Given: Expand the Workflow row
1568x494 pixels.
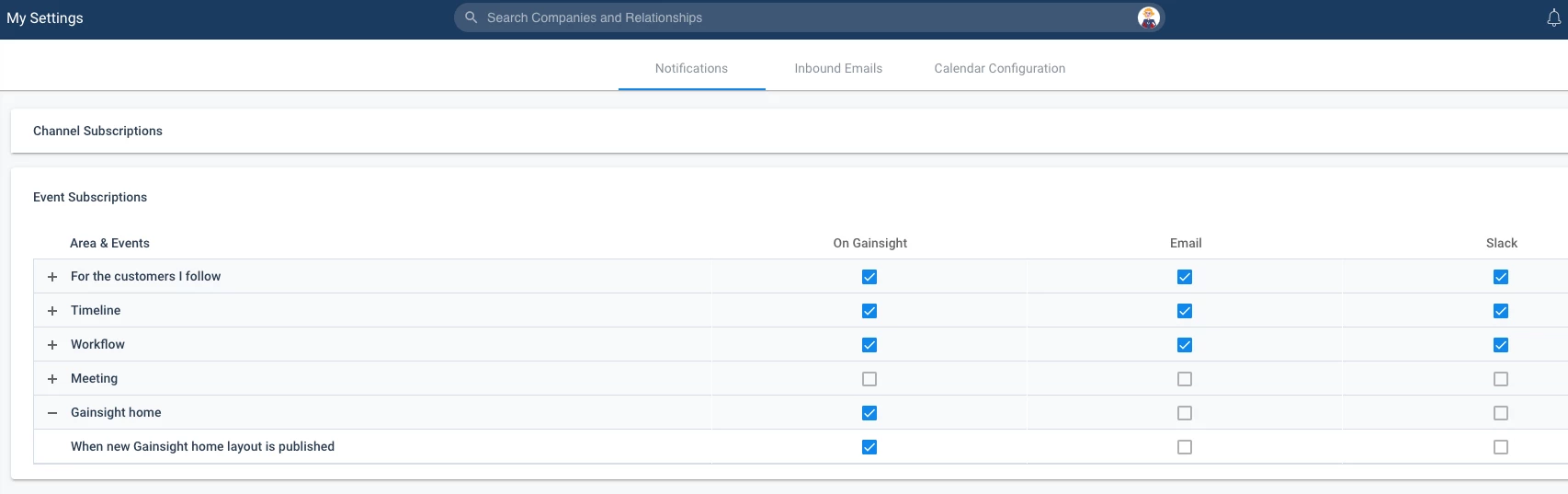Looking at the screenshot, I should tap(52, 345).
